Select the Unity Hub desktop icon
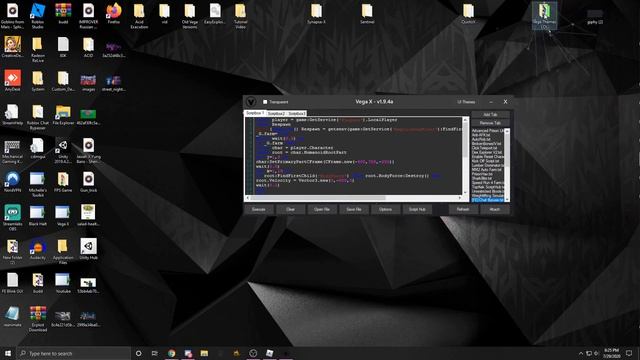The image size is (640, 360). 88,249
